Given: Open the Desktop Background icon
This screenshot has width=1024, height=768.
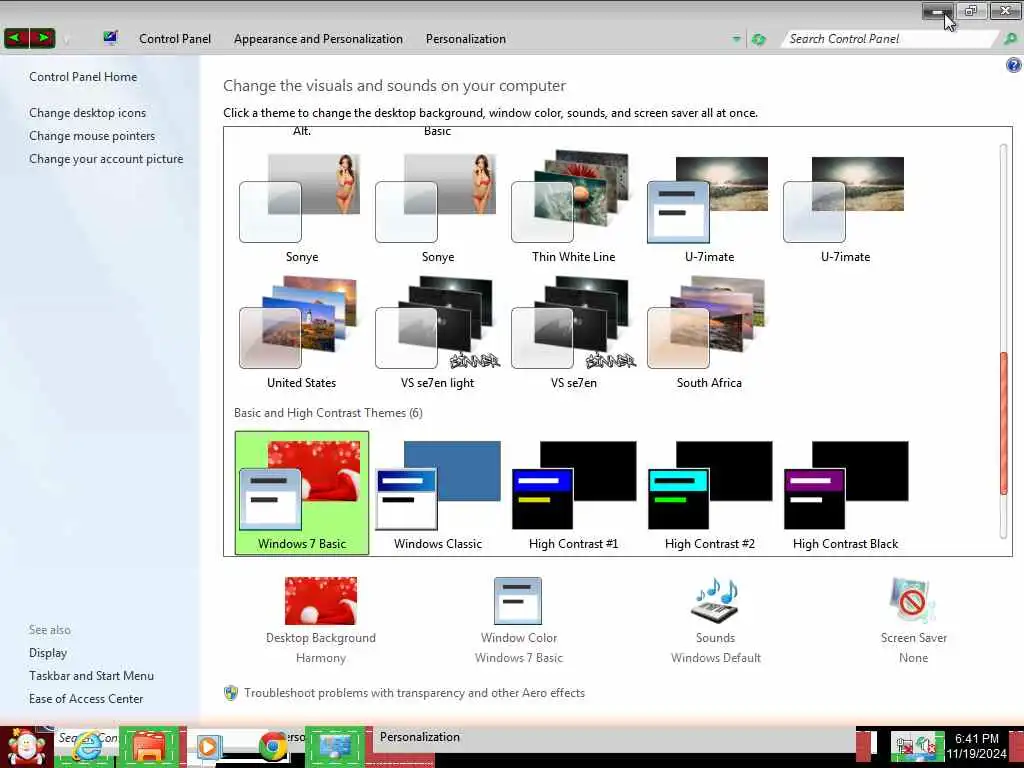Looking at the screenshot, I should pos(321,601).
